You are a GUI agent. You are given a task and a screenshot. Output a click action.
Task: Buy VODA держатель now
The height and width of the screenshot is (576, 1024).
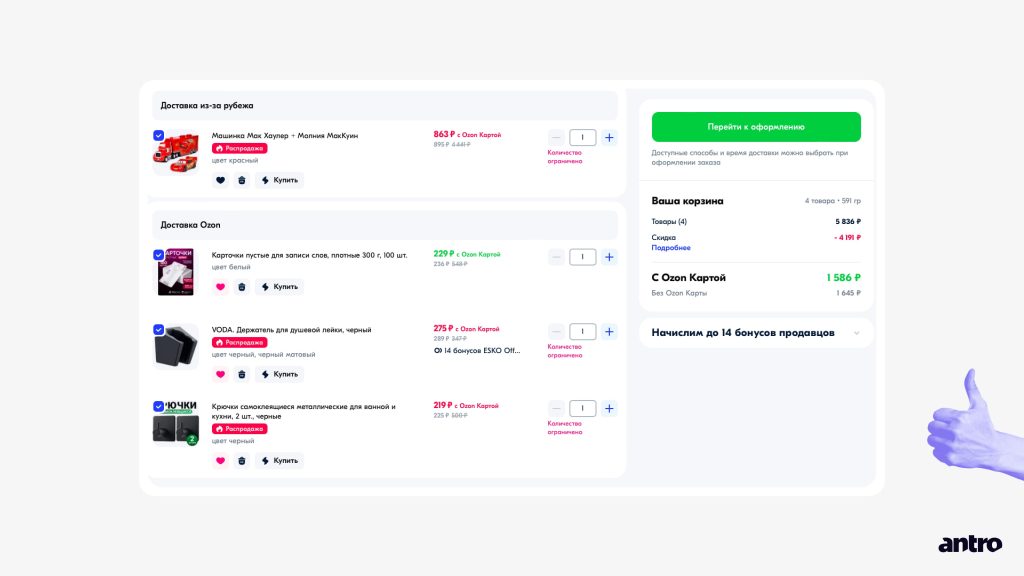pyautogui.click(x=280, y=374)
